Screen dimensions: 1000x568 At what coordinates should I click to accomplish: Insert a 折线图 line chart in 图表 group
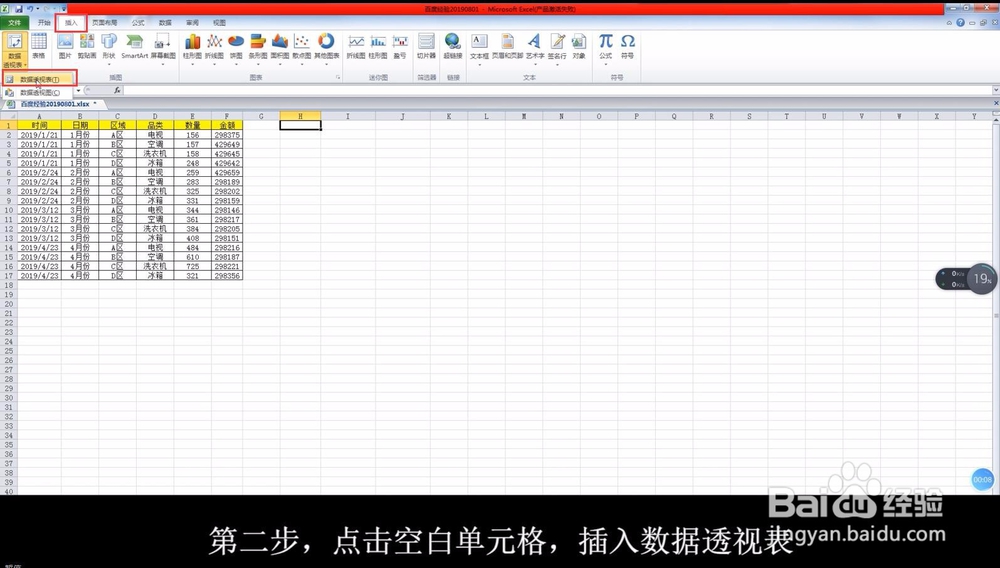tap(214, 47)
